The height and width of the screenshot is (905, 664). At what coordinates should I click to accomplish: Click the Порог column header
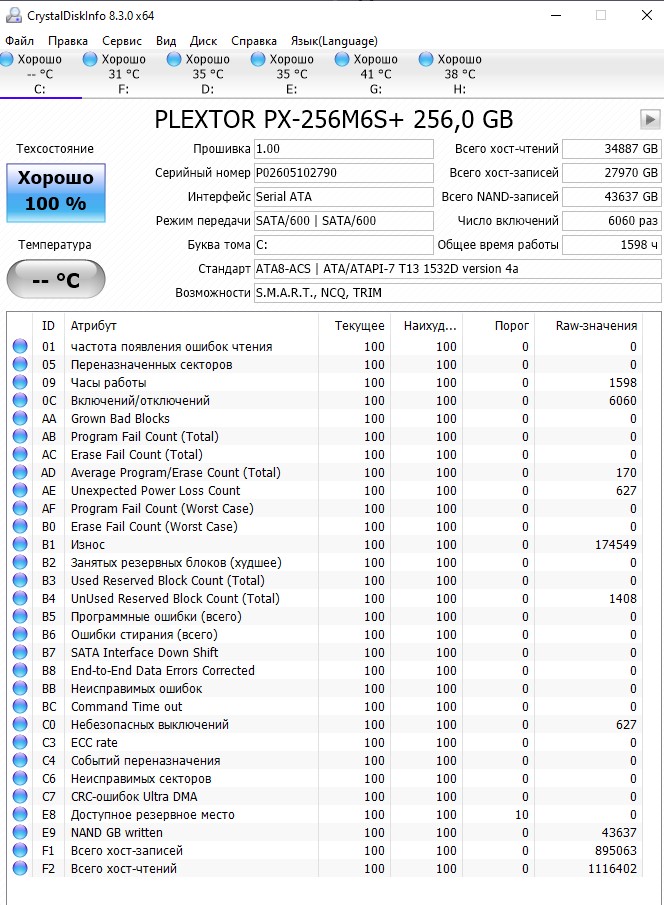[499, 326]
